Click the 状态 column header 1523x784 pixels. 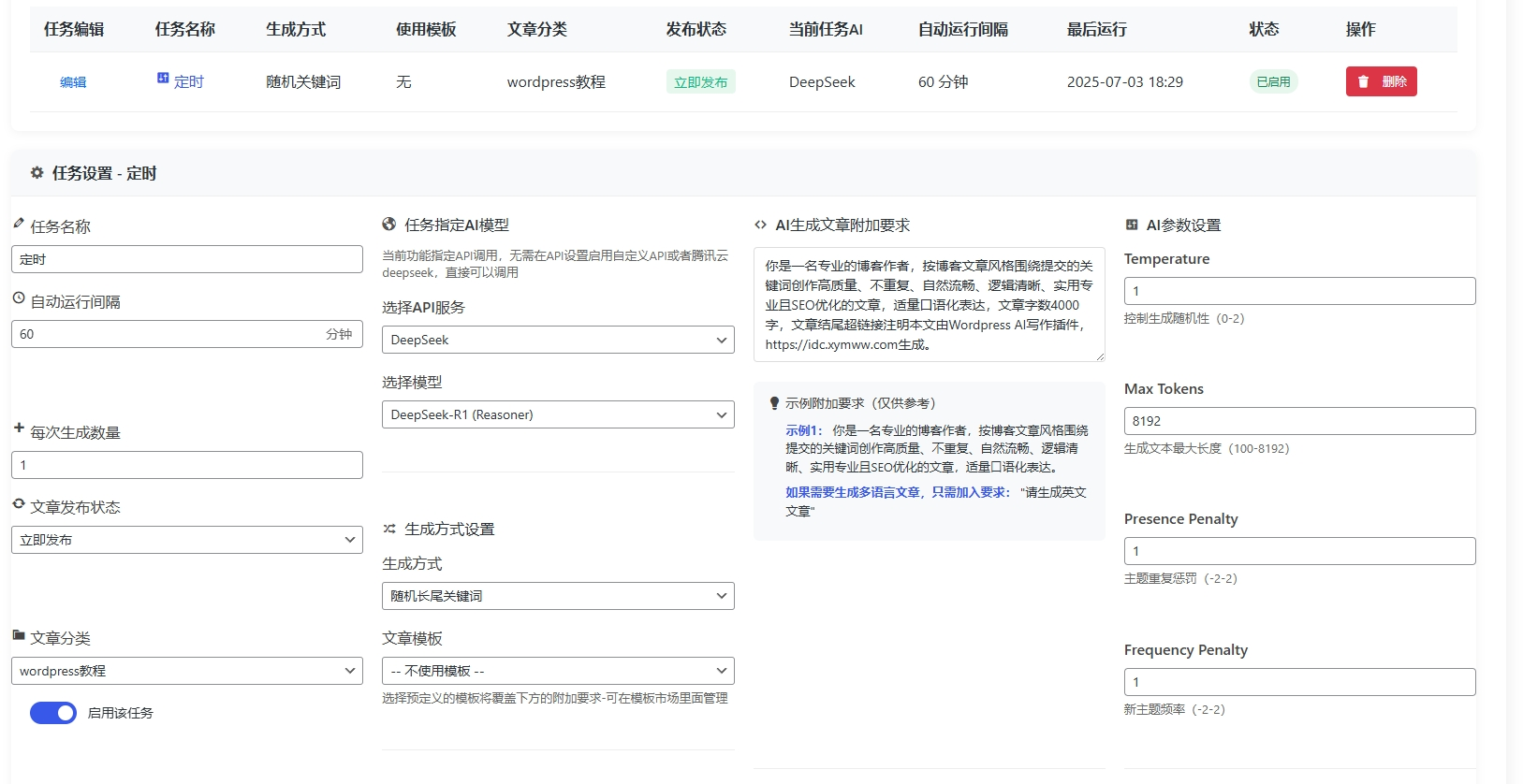coord(1265,29)
